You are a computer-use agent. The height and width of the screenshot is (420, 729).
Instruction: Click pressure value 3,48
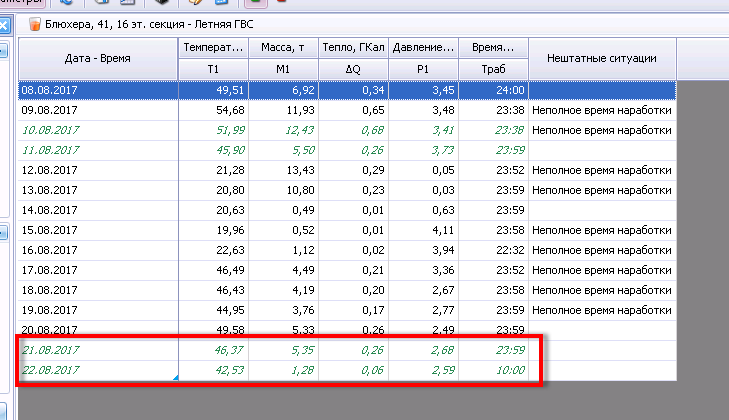[x=443, y=110]
